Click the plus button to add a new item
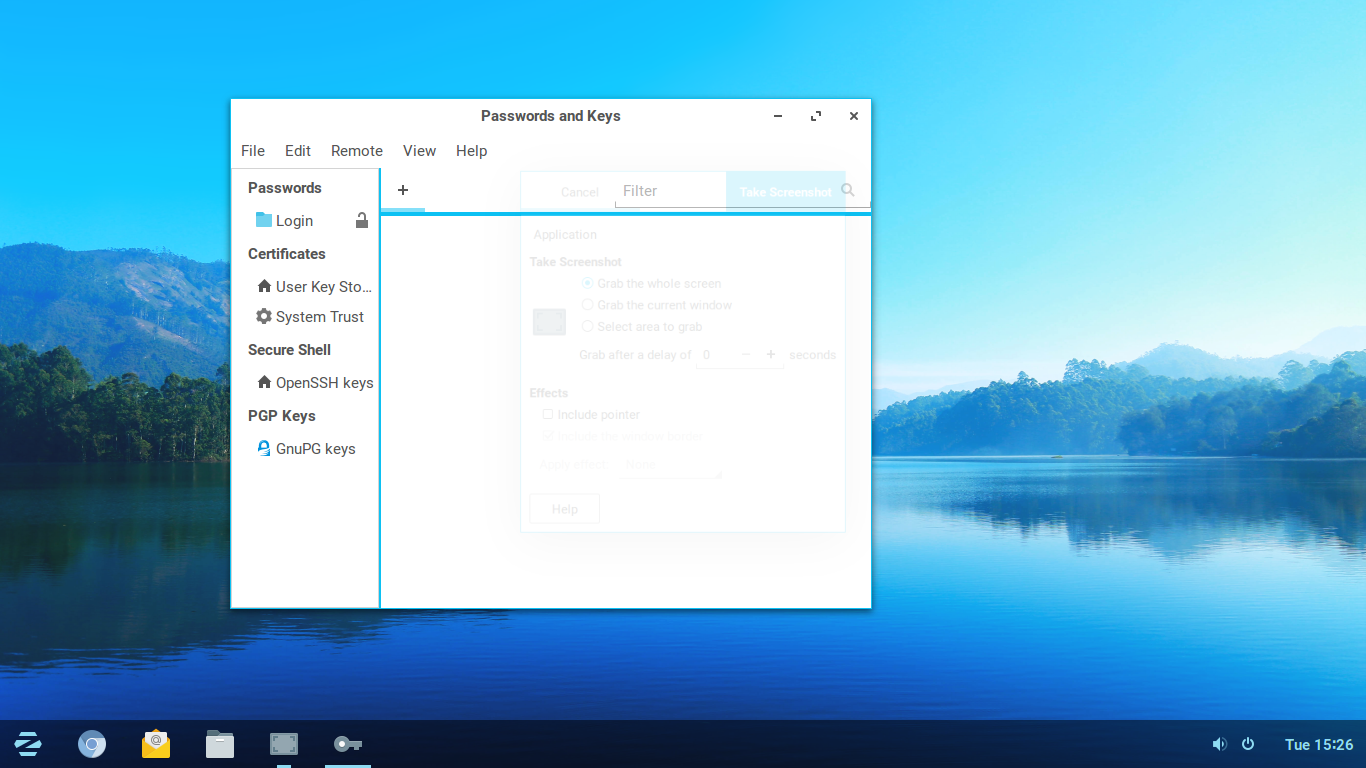The image size is (1366, 768). coord(403,190)
